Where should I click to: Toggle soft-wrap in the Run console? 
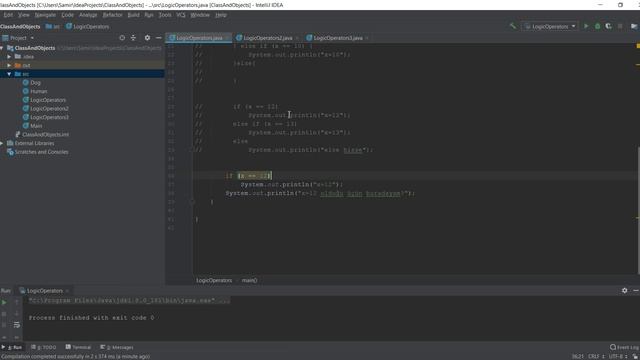17,325
